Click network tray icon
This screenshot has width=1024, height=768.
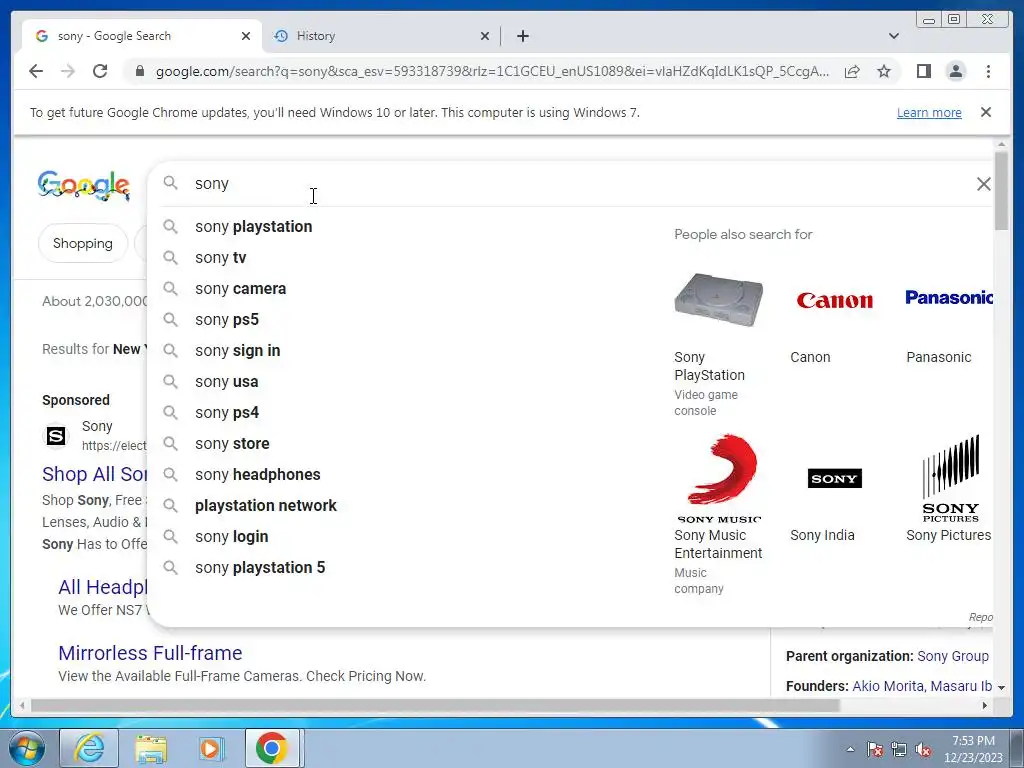[x=899, y=750]
